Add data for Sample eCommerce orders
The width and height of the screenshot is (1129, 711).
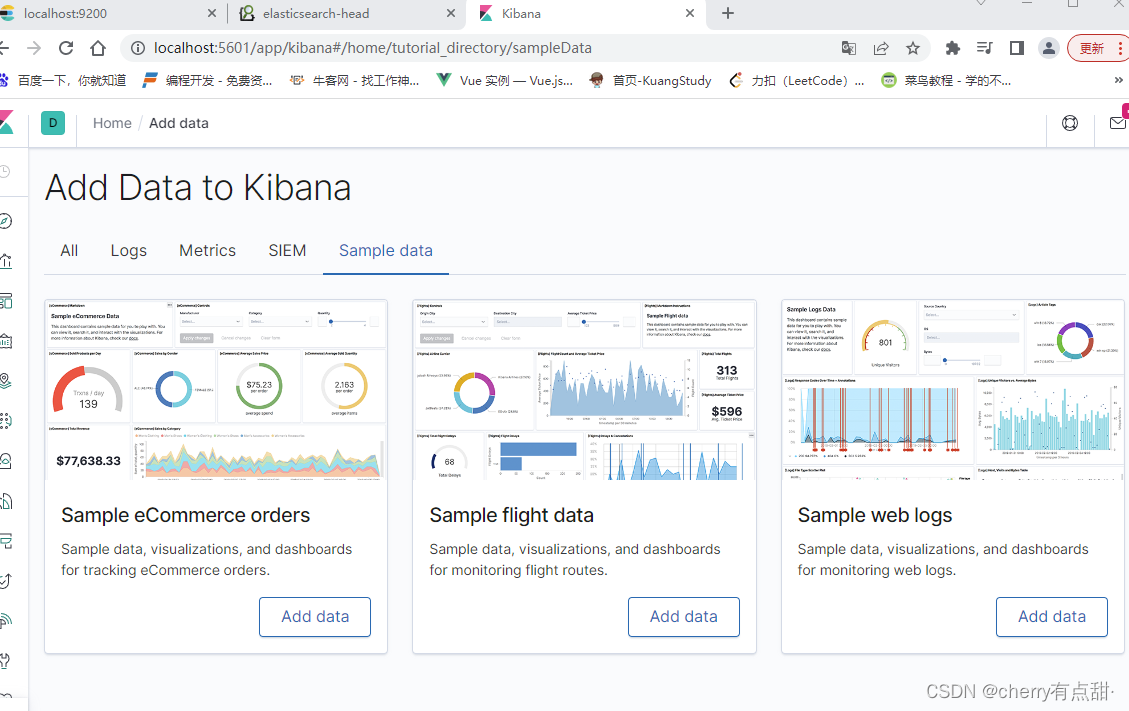[x=315, y=617]
